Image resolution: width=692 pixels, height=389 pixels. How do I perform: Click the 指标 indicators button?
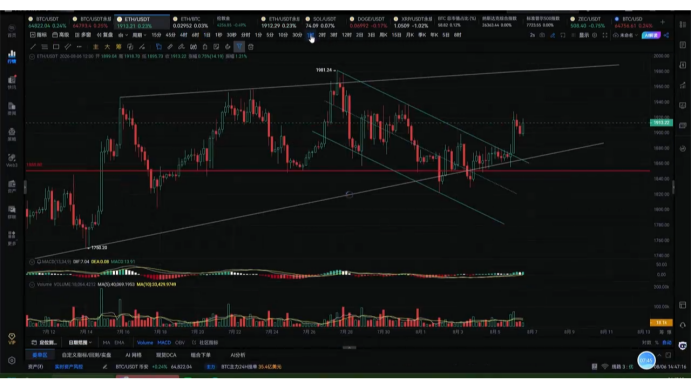(38, 35)
